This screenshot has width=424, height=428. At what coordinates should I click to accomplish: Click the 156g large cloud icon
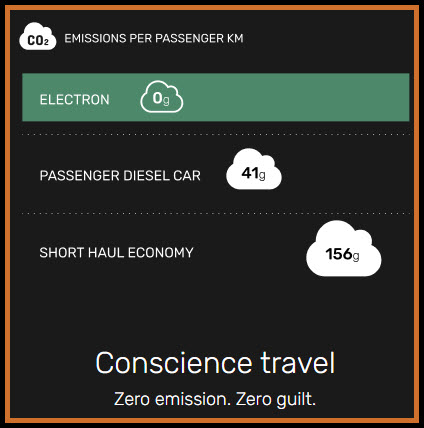(x=344, y=249)
